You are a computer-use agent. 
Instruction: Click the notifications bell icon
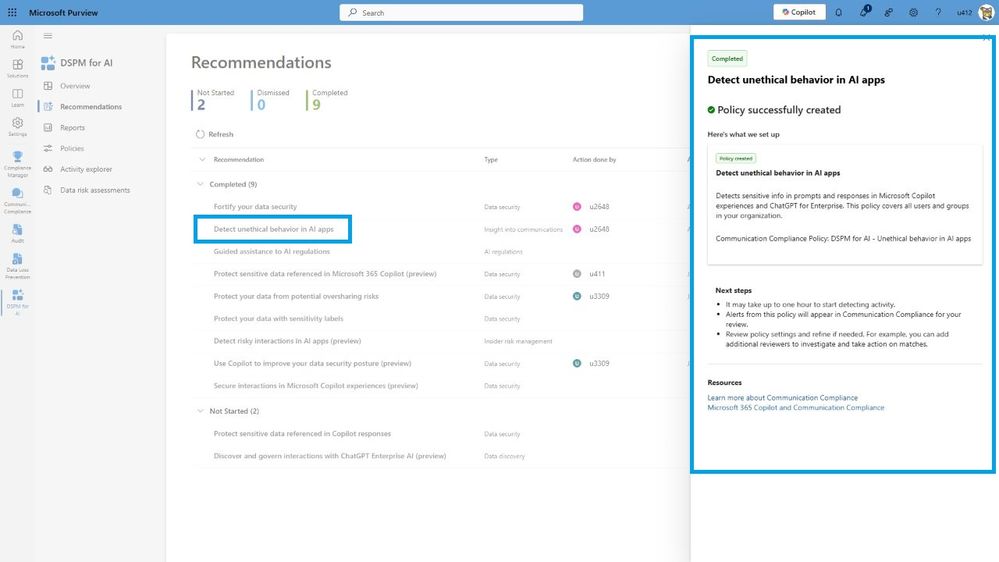coord(838,12)
